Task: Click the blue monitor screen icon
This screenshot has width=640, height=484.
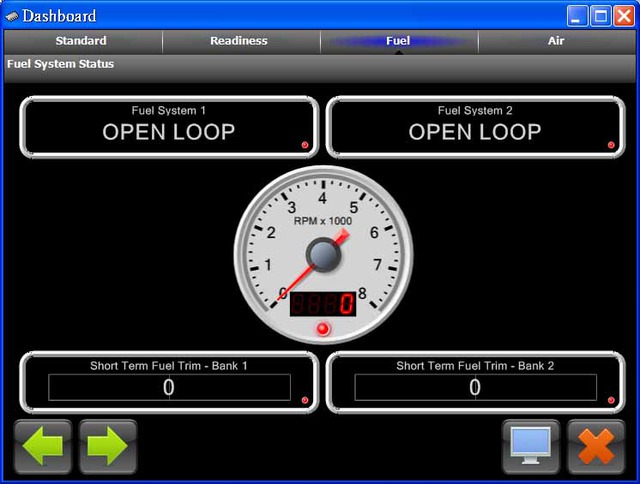Action: (529, 446)
